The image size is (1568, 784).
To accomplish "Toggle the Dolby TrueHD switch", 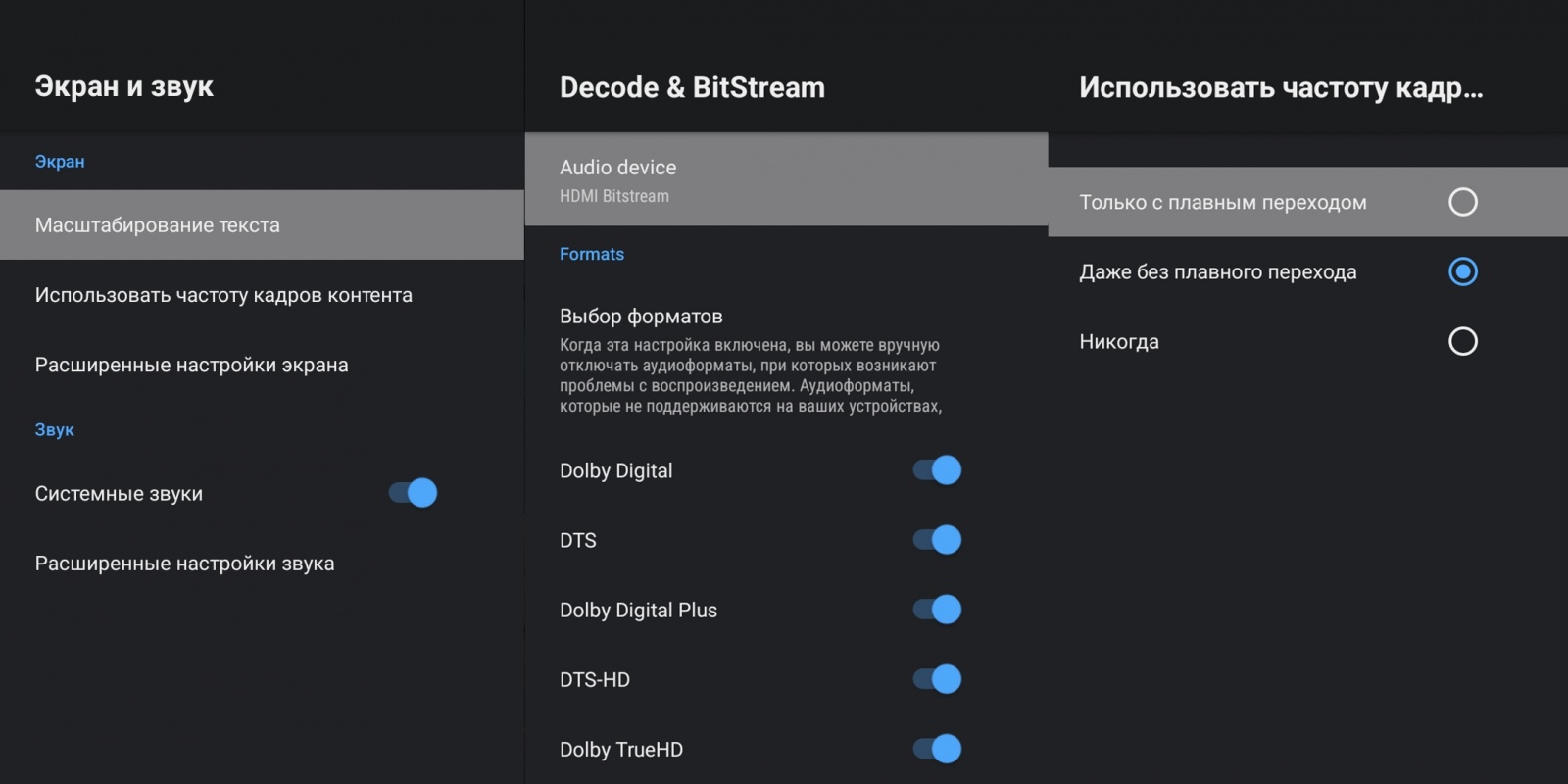I will click(x=937, y=749).
